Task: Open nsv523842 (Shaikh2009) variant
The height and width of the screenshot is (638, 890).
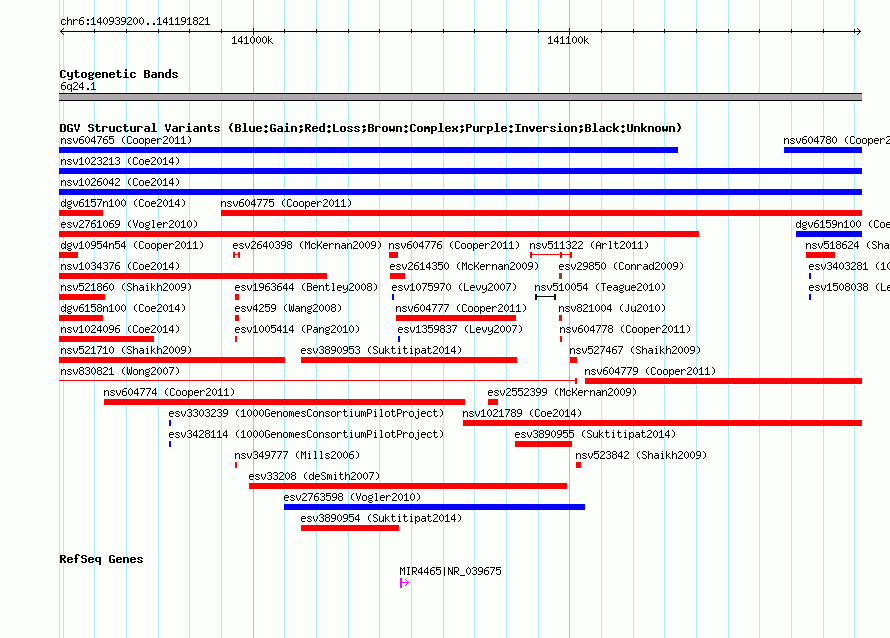Action: click(641, 455)
